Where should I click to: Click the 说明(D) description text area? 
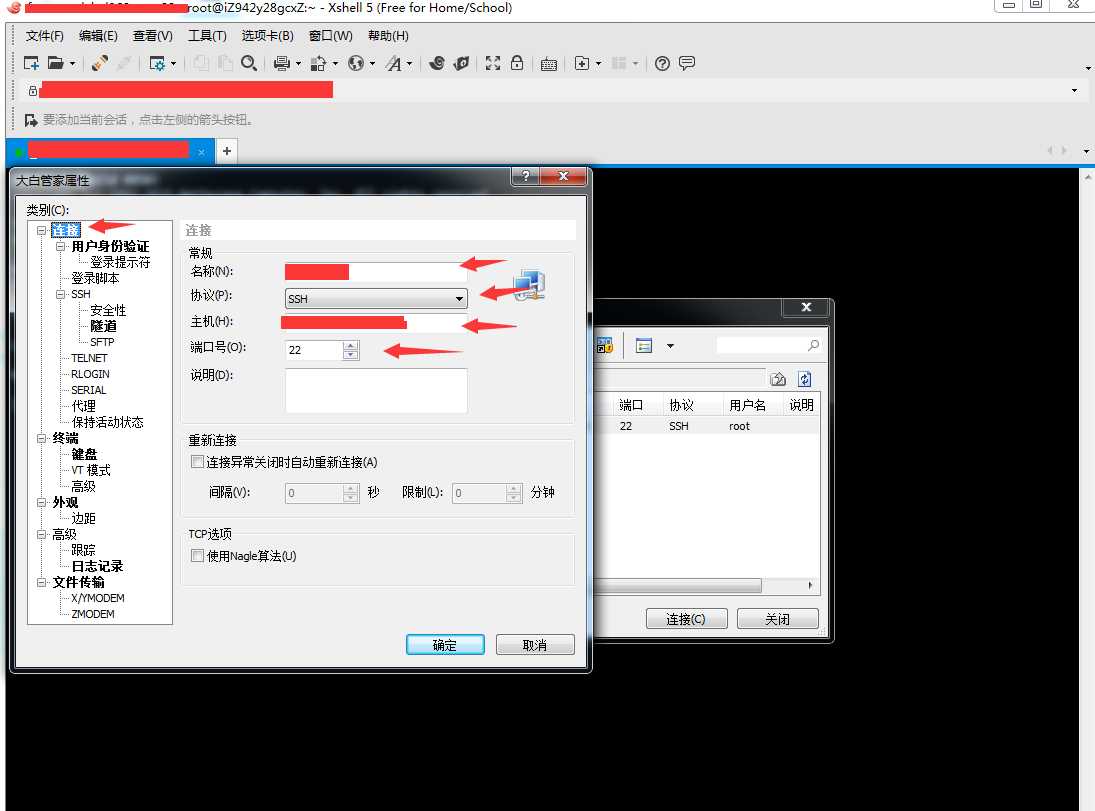376,390
